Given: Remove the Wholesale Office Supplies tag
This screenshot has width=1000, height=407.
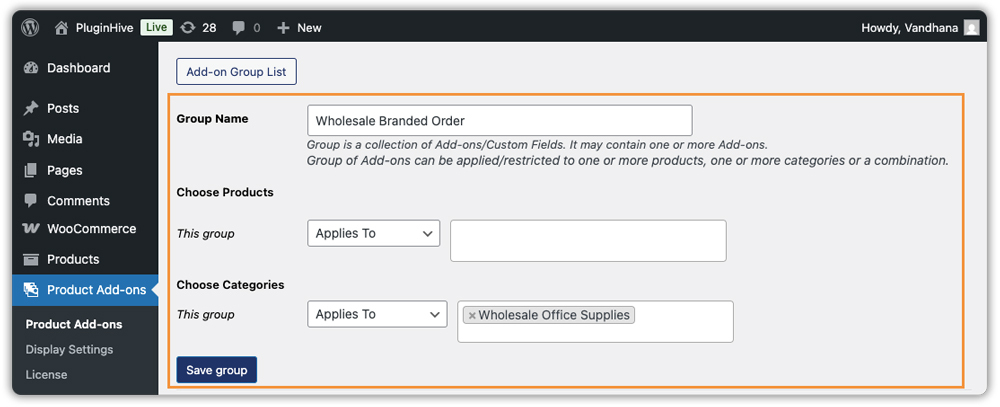Looking at the screenshot, I should click(x=472, y=315).
